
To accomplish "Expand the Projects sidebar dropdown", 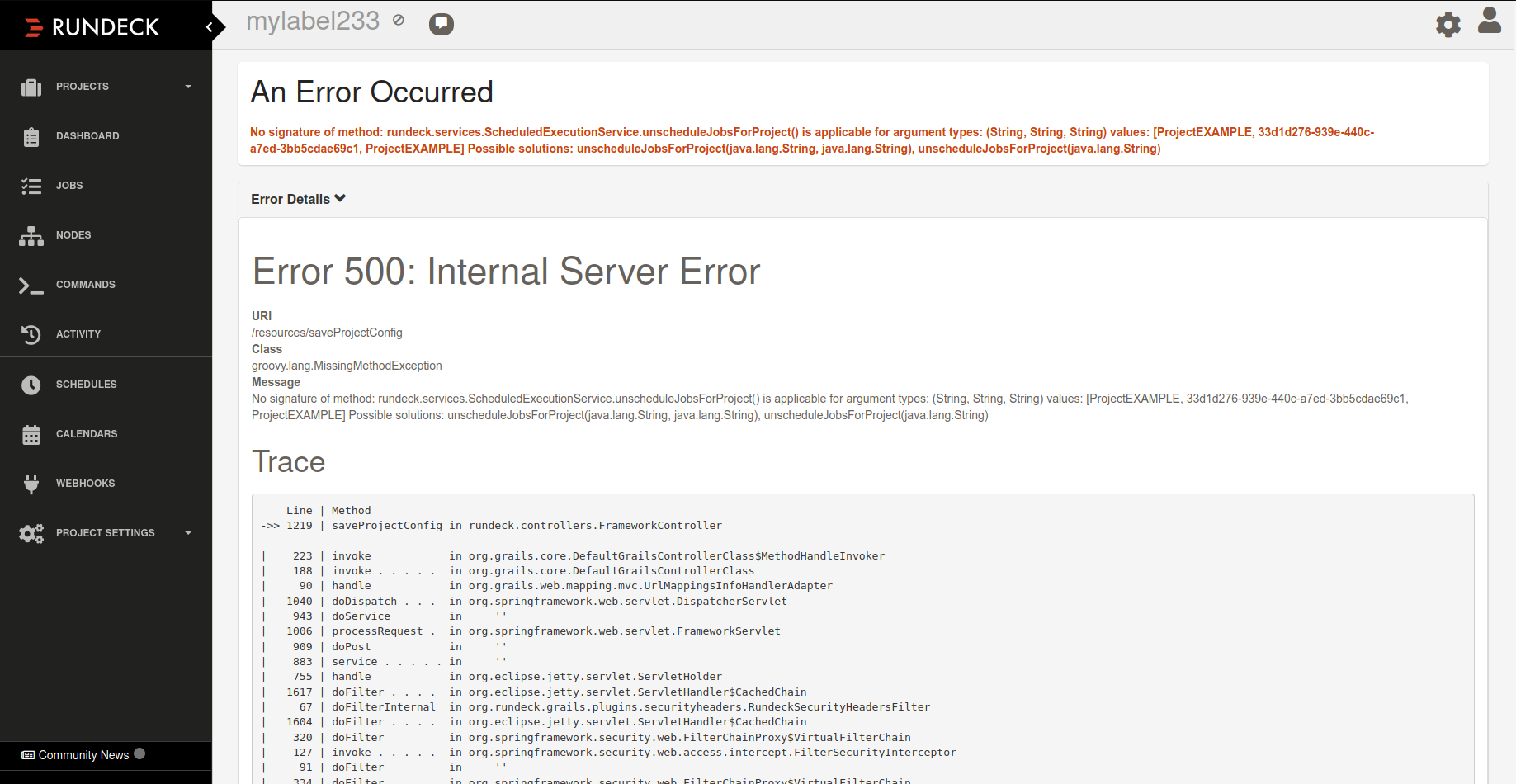I will click(188, 86).
